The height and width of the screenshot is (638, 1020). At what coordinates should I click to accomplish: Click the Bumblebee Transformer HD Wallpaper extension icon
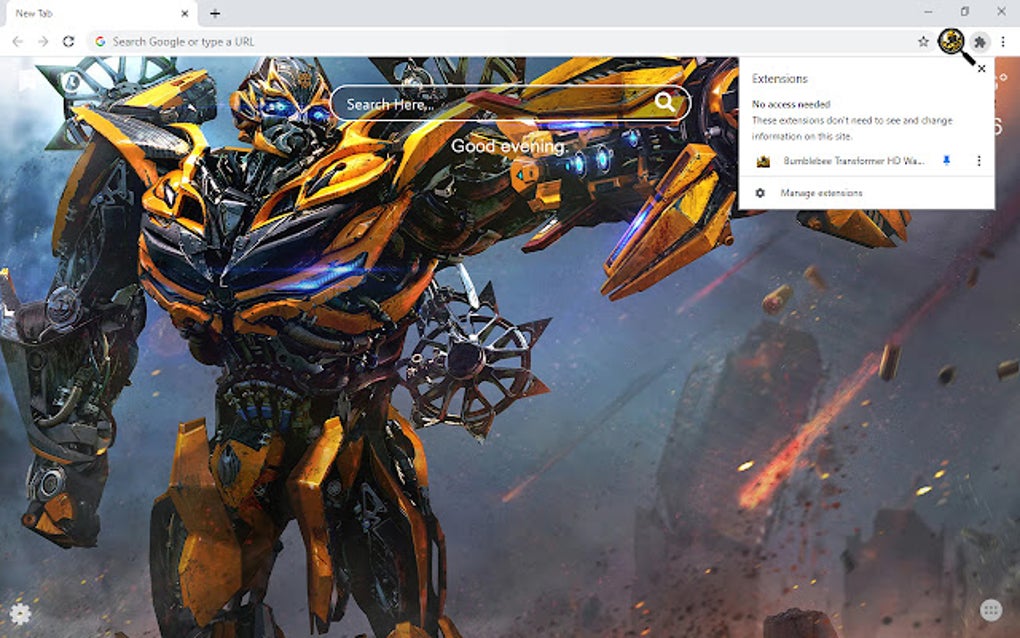click(763, 160)
